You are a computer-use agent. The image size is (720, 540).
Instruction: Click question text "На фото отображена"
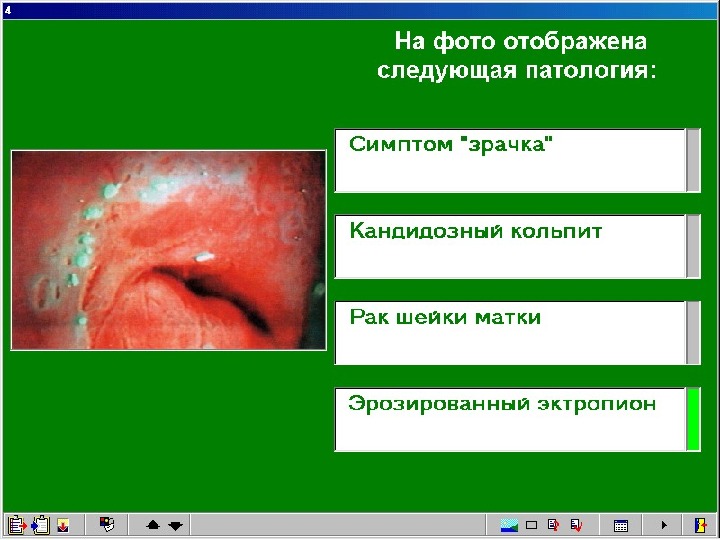coord(521,41)
